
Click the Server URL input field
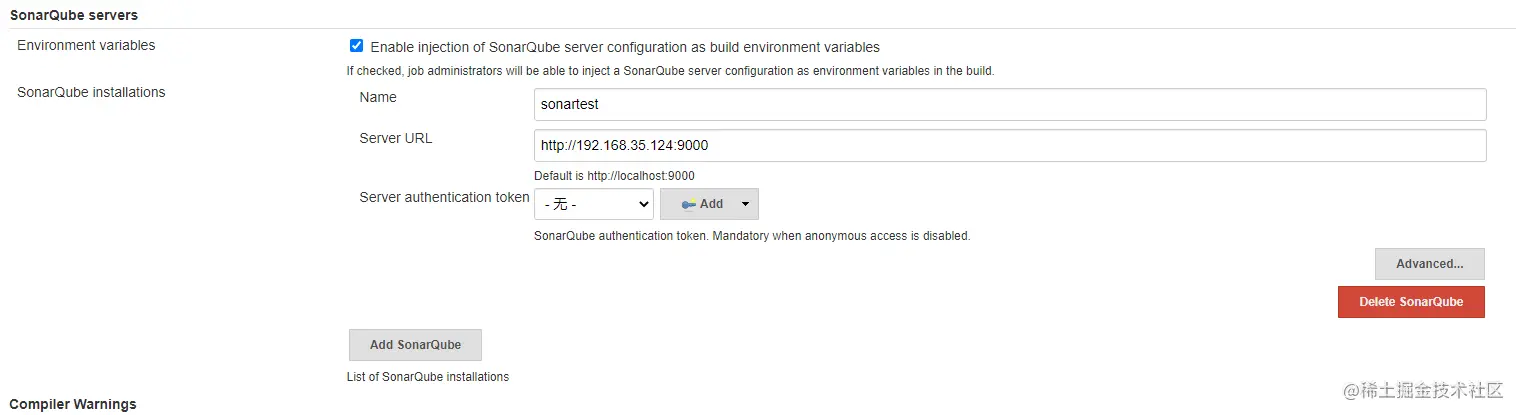pyautogui.click(x=1010, y=145)
